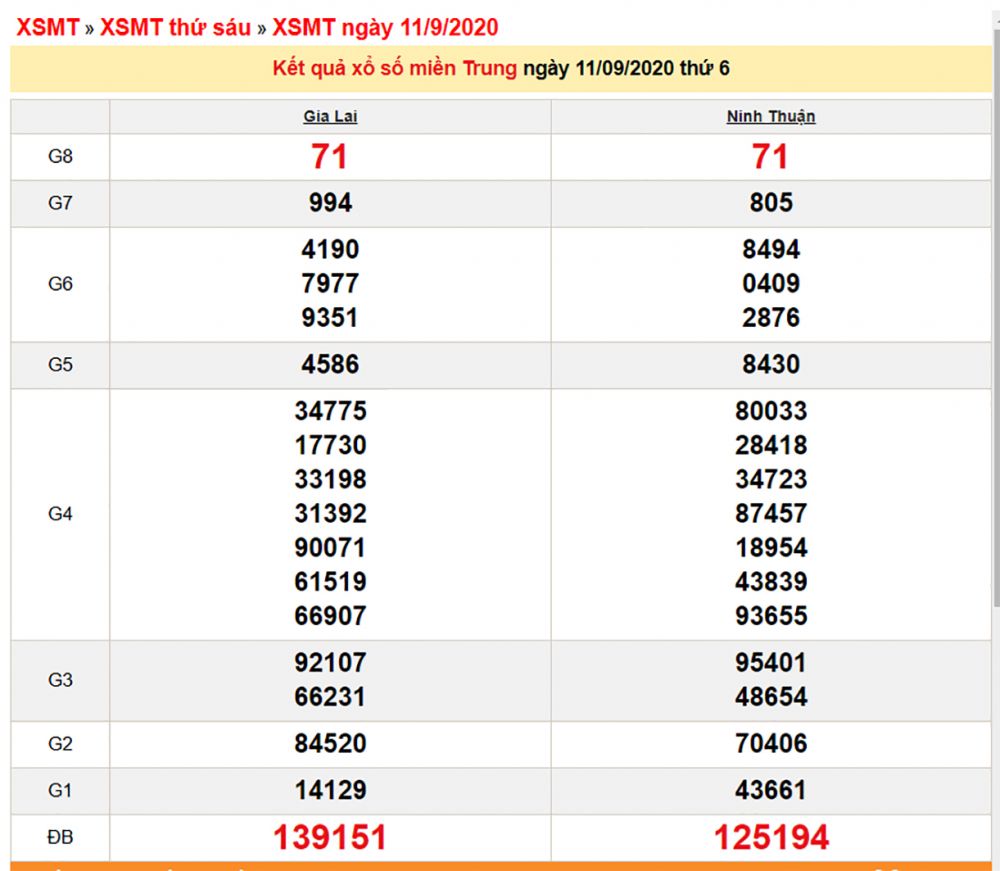Click the G8 result 71 under Ninh Thuận
This screenshot has height=871, width=1000.
pos(770,157)
